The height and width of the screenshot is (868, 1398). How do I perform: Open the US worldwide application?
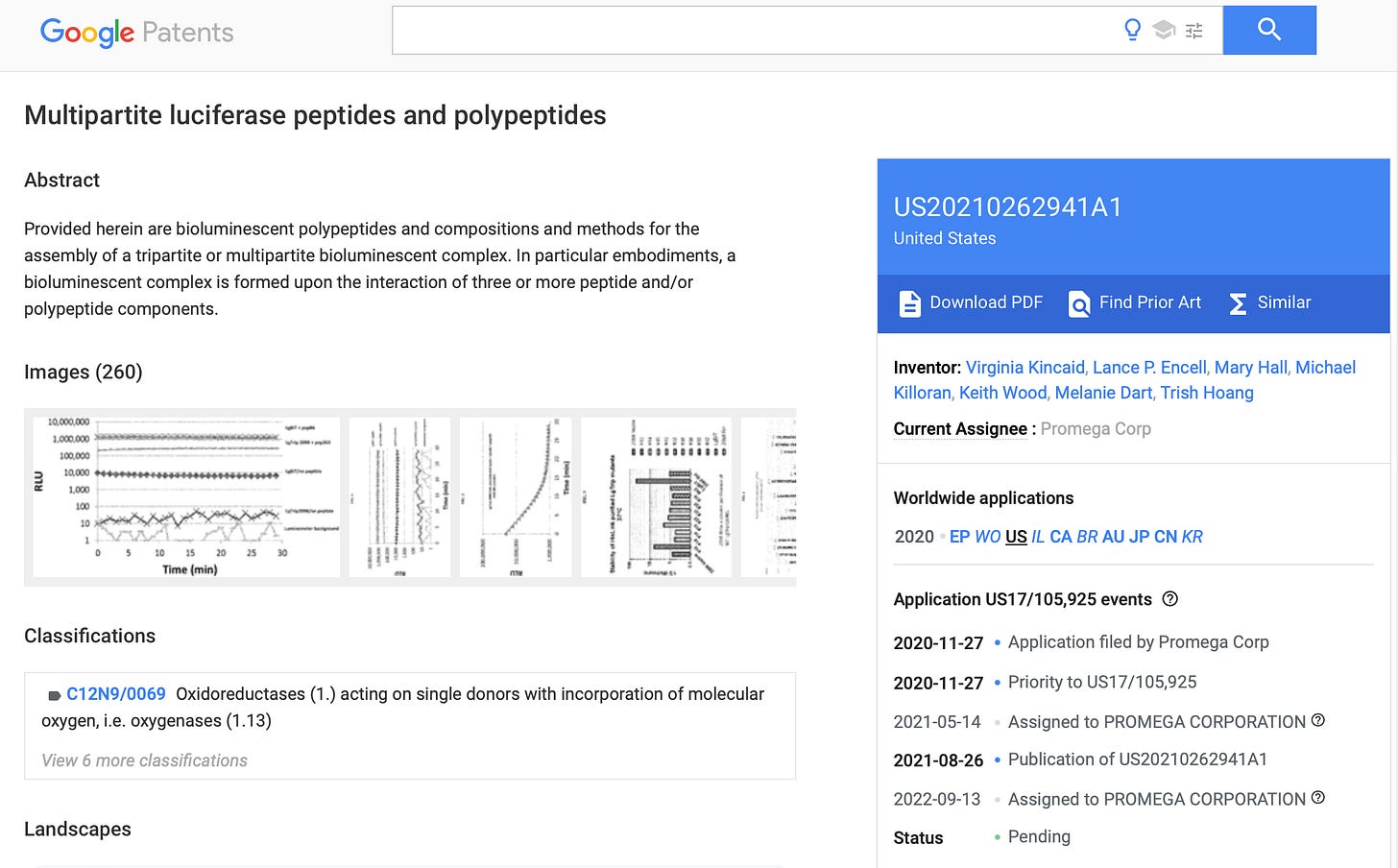point(1016,537)
